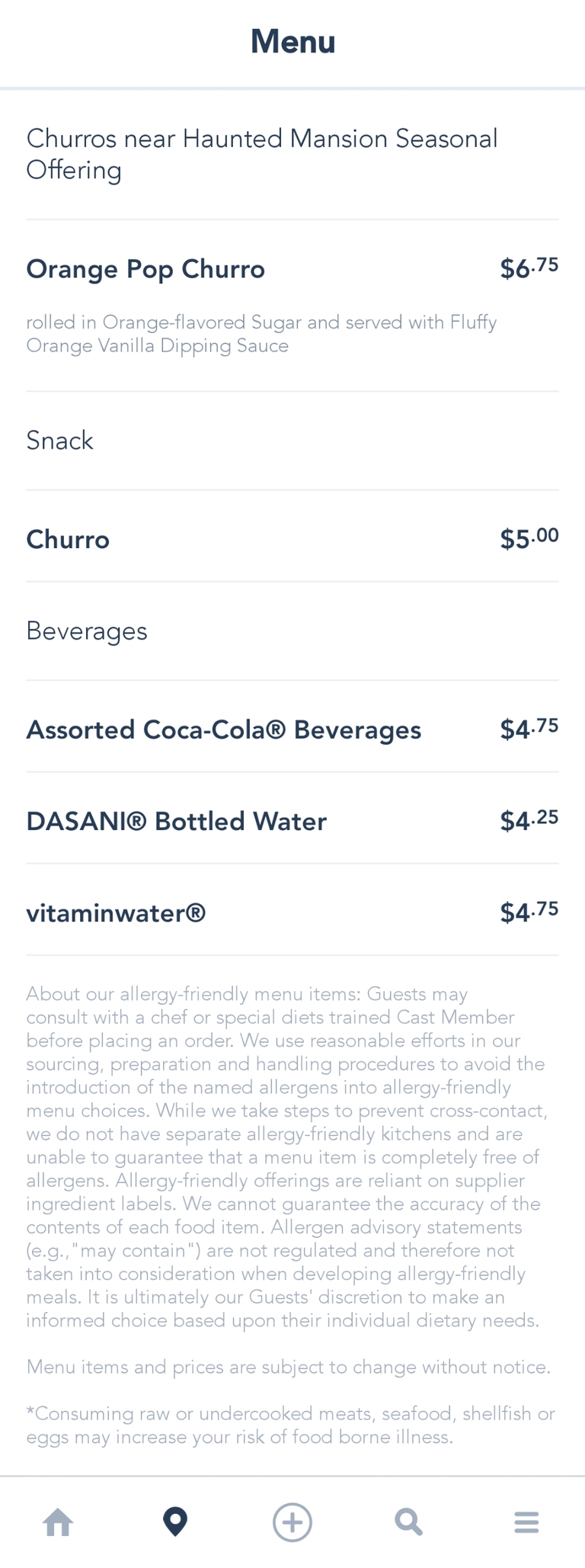Tap the Seasonal Offering section header

click(x=262, y=154)
